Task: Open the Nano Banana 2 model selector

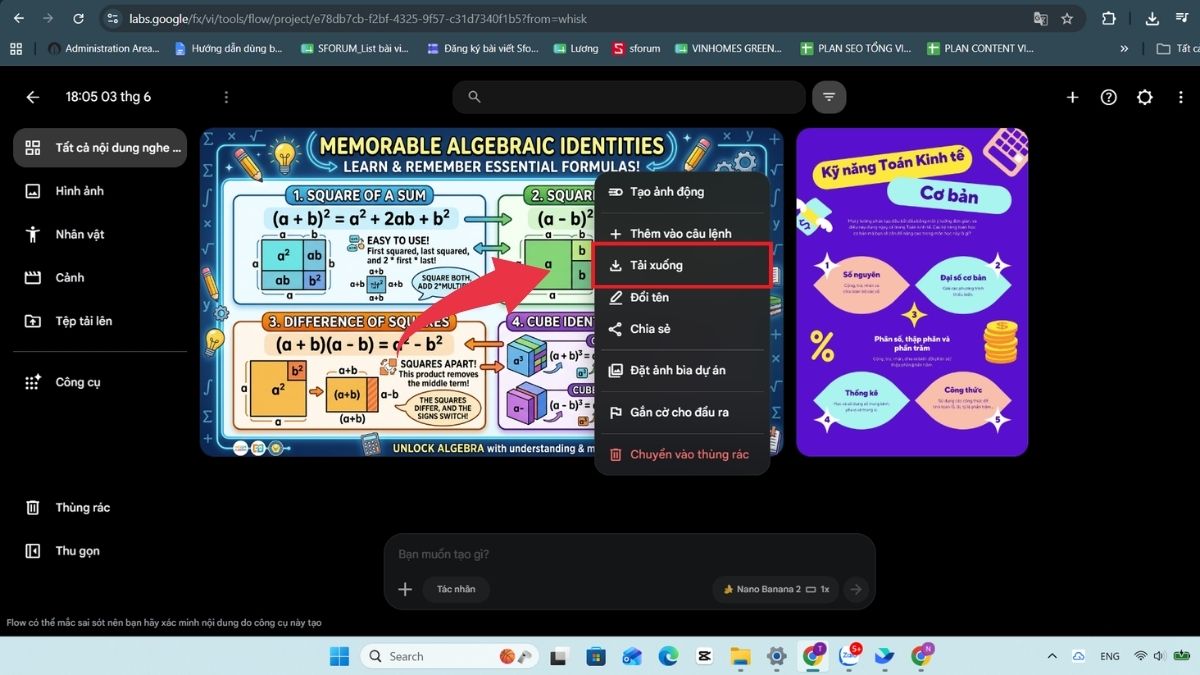Action: (776, 589)
